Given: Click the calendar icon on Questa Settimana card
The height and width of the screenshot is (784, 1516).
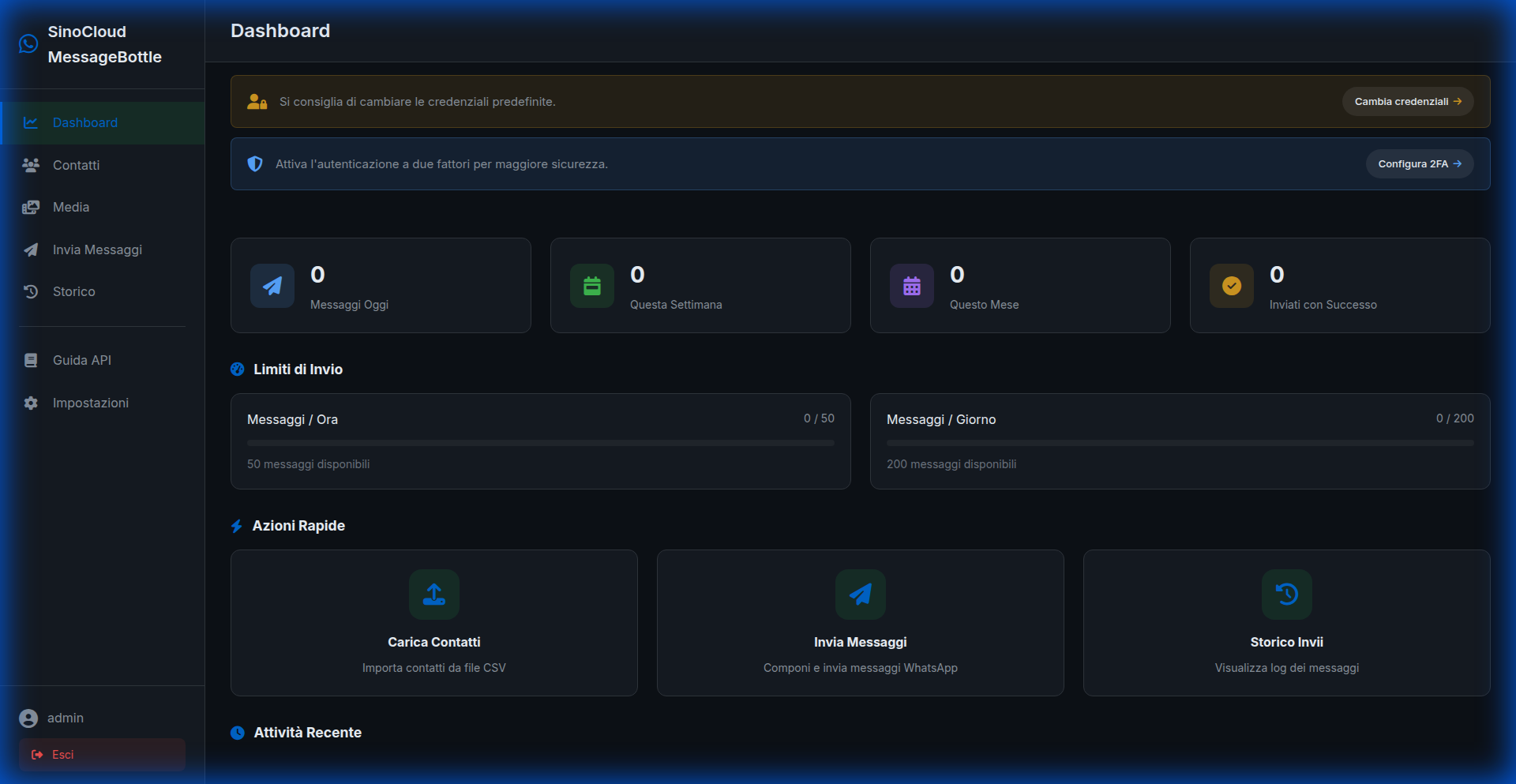Looking at the screenshot, I should [x=591, y=285].
